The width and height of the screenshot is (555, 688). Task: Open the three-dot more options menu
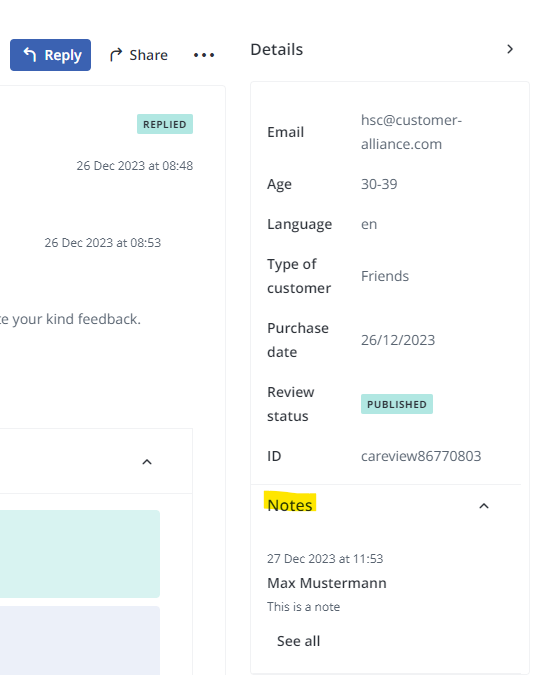[204, 55]
